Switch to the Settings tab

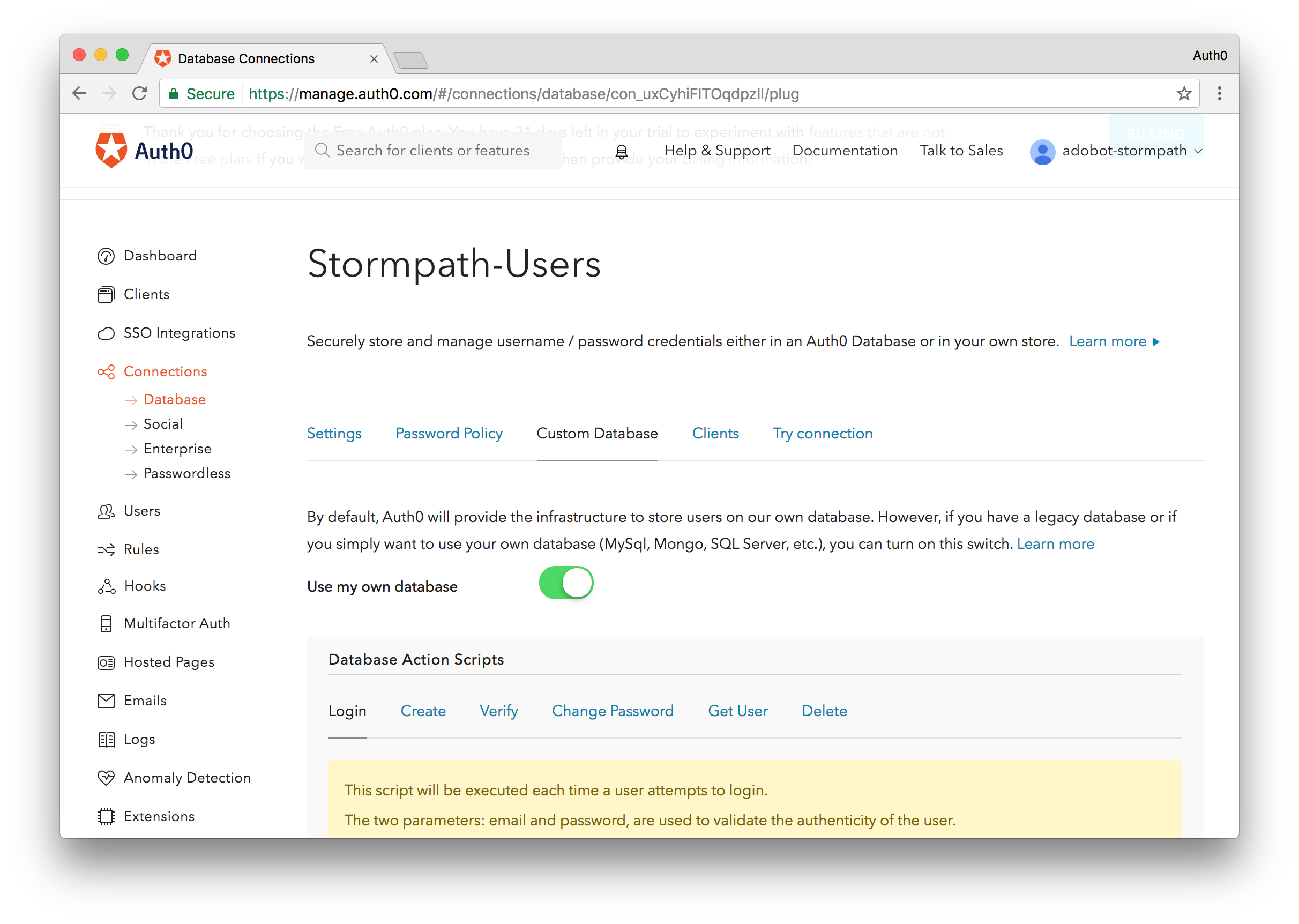[x=334, y=433]
